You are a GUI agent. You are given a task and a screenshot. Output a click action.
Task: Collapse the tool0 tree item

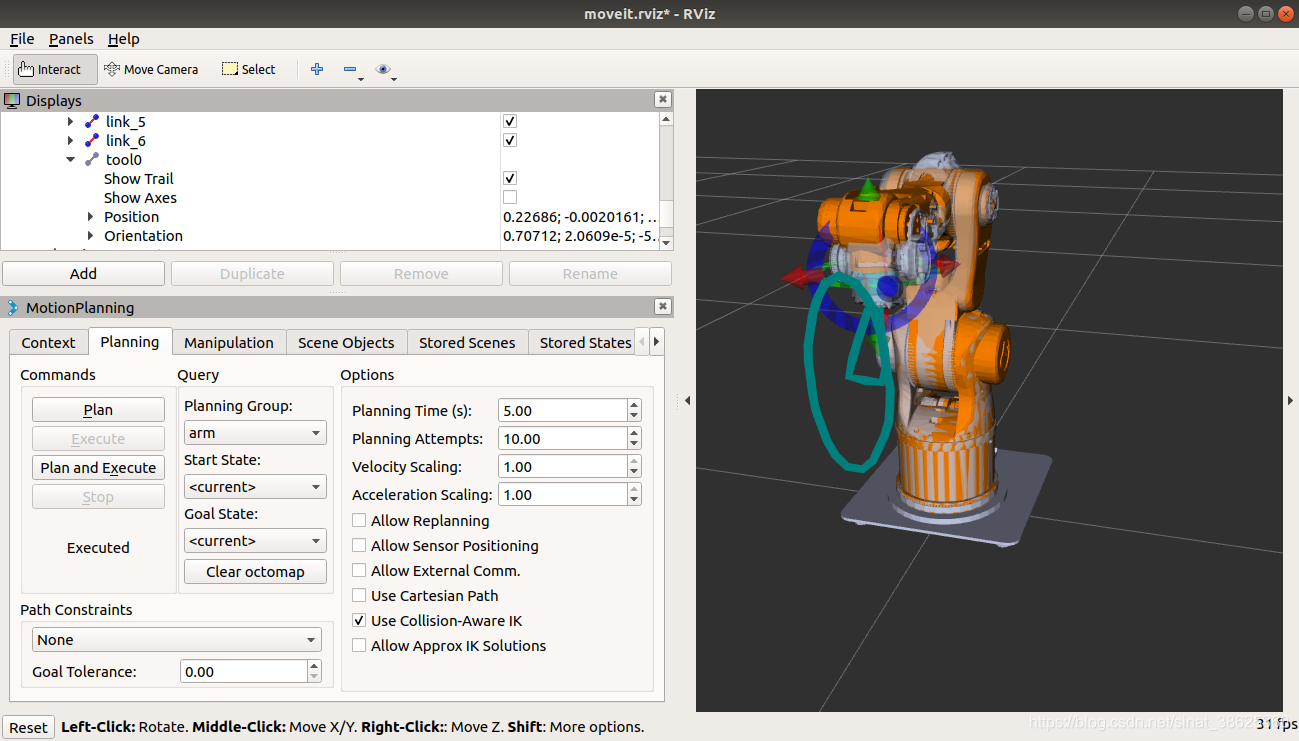coord(70,159)
